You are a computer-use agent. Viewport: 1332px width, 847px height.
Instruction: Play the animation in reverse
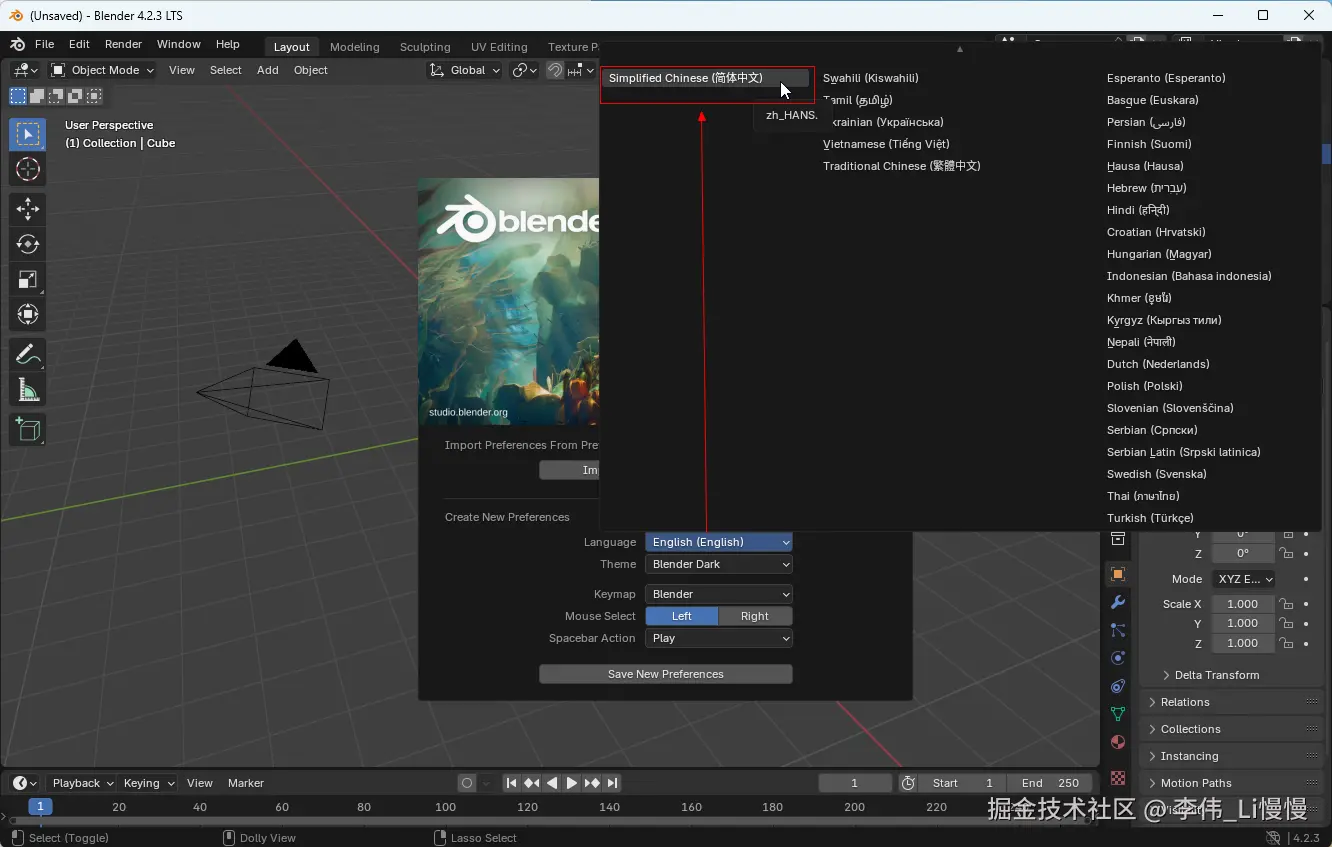552,783
